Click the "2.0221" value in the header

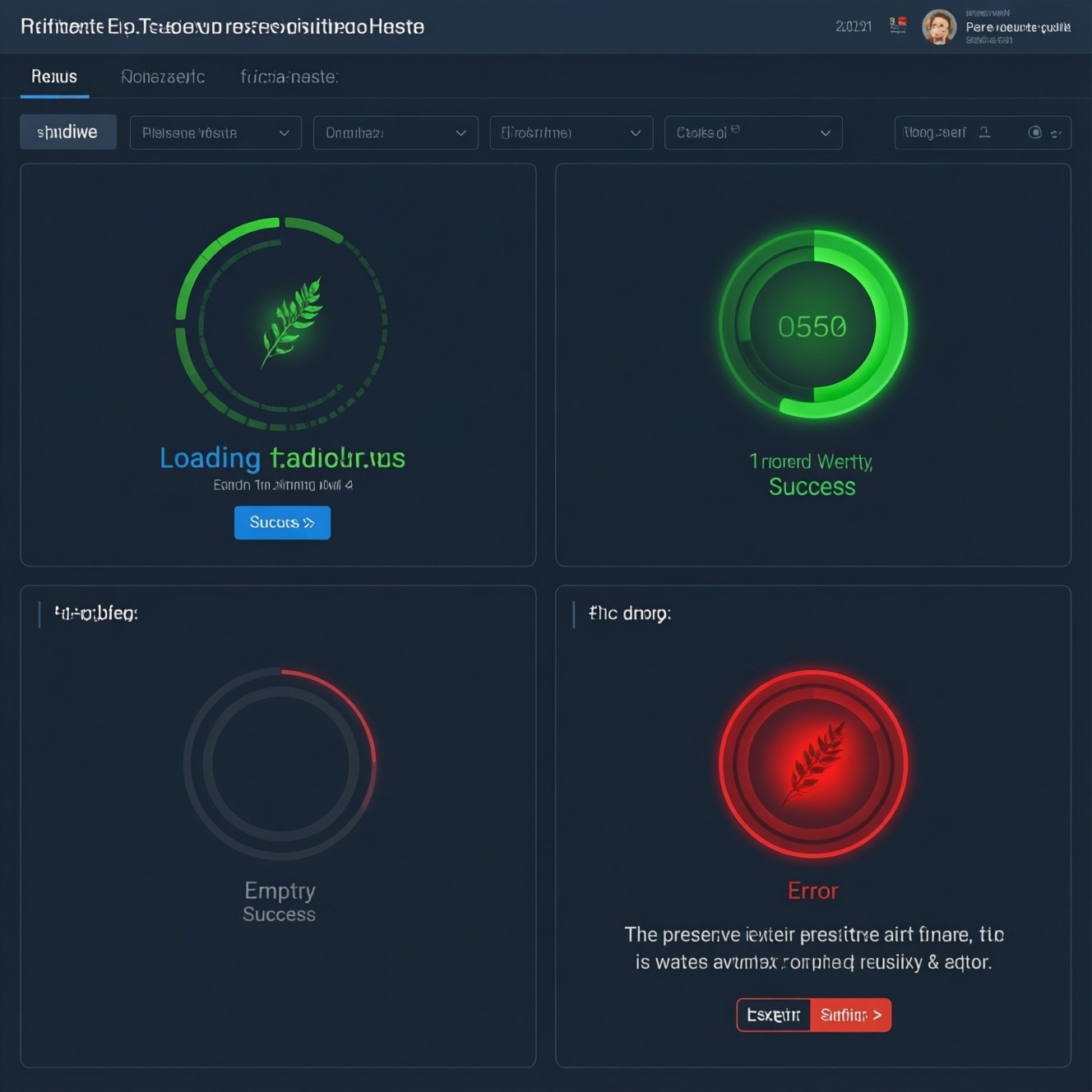854,26
